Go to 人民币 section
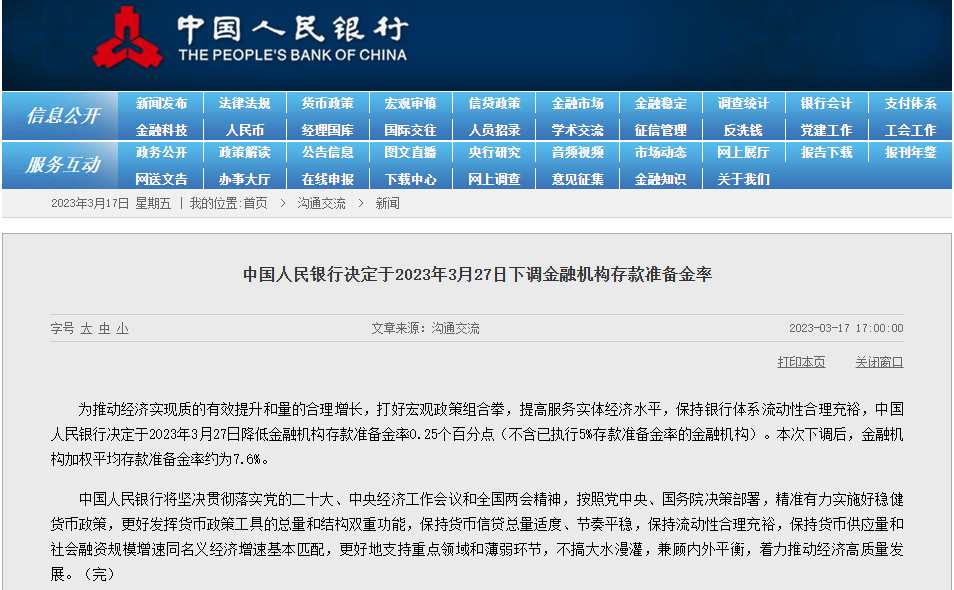 click(245, 130)
